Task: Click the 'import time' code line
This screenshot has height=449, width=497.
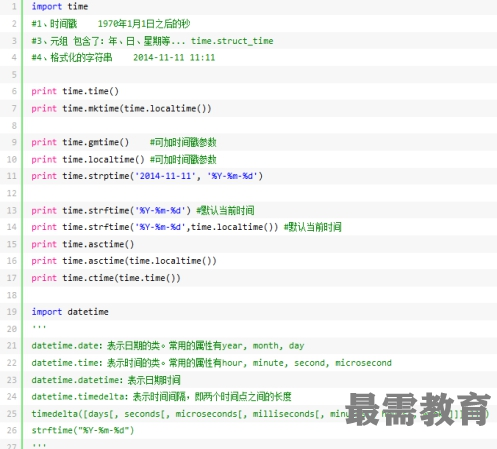Action: [60, 7]
